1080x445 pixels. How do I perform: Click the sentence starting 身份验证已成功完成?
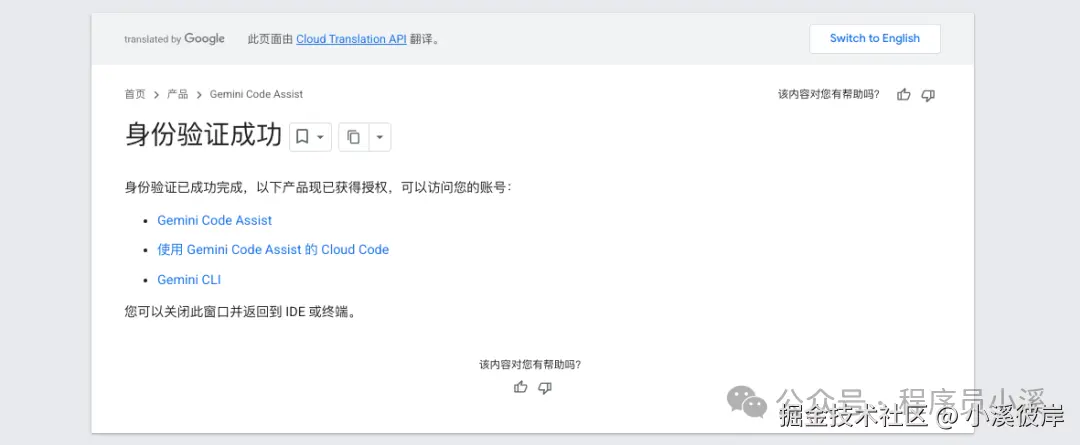point(318,187)
